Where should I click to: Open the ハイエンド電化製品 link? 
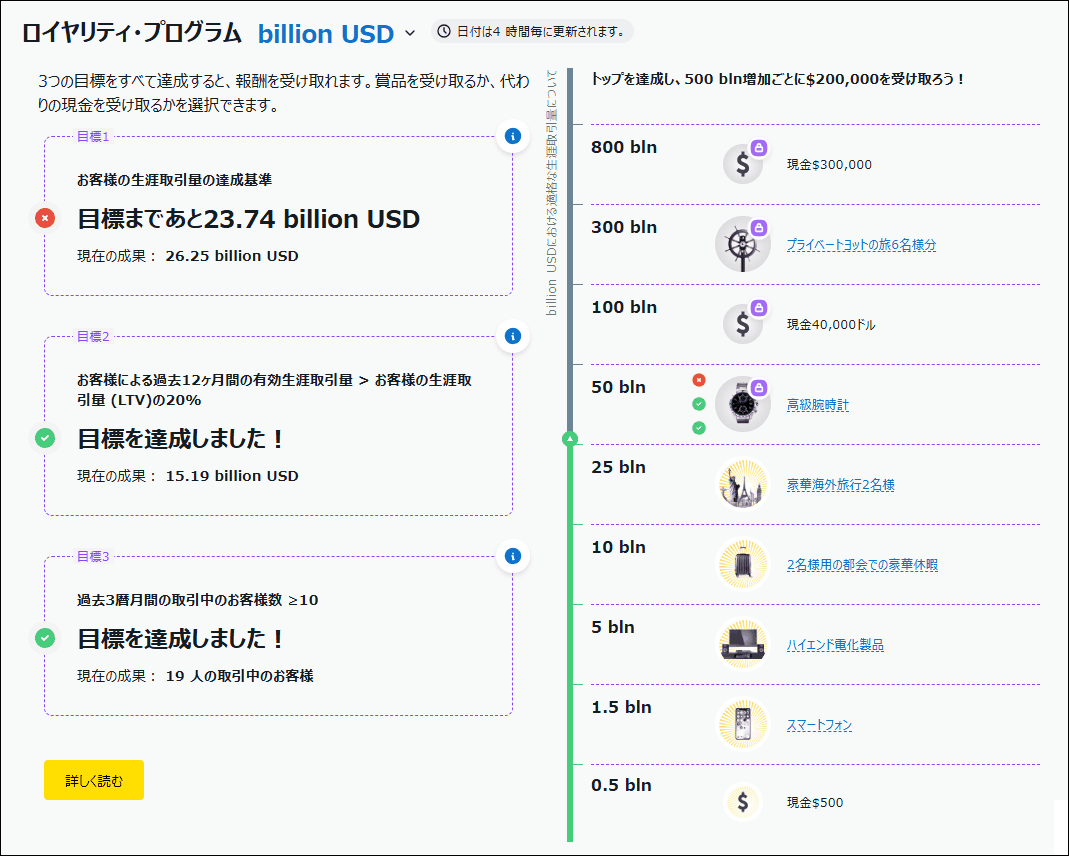(835, 645)
